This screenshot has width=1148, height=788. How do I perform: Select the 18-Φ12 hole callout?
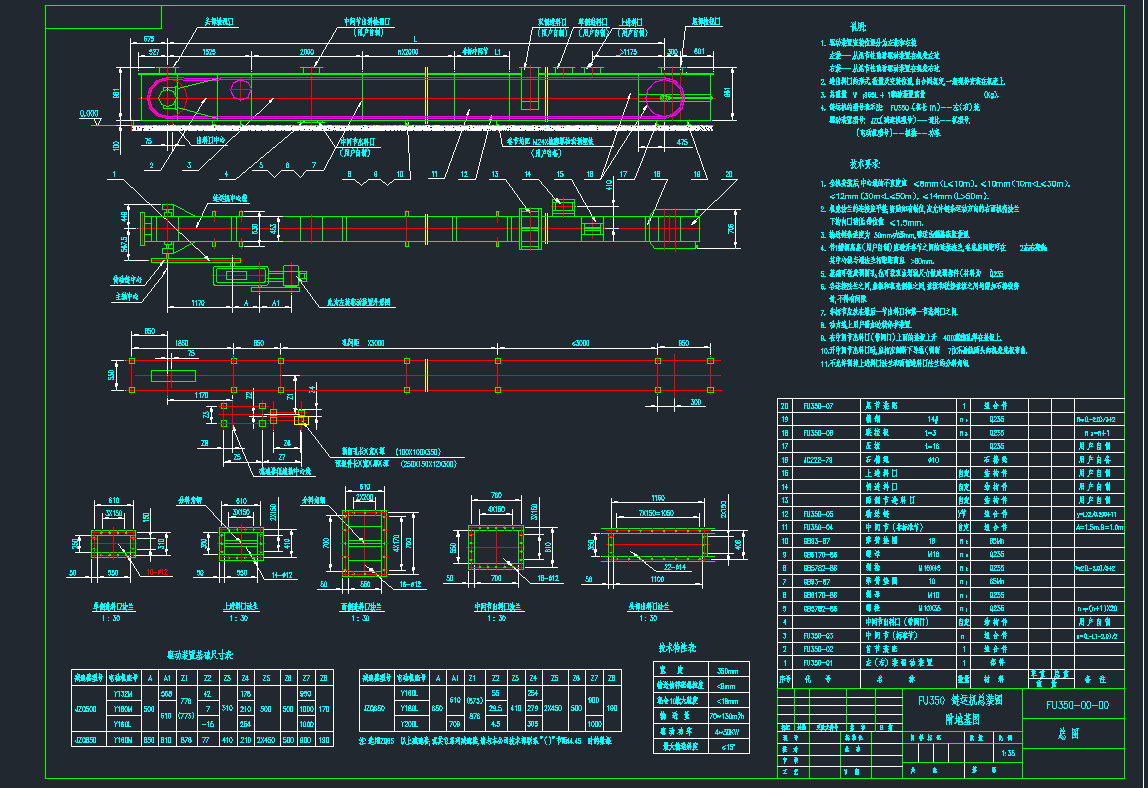(548, 579)
